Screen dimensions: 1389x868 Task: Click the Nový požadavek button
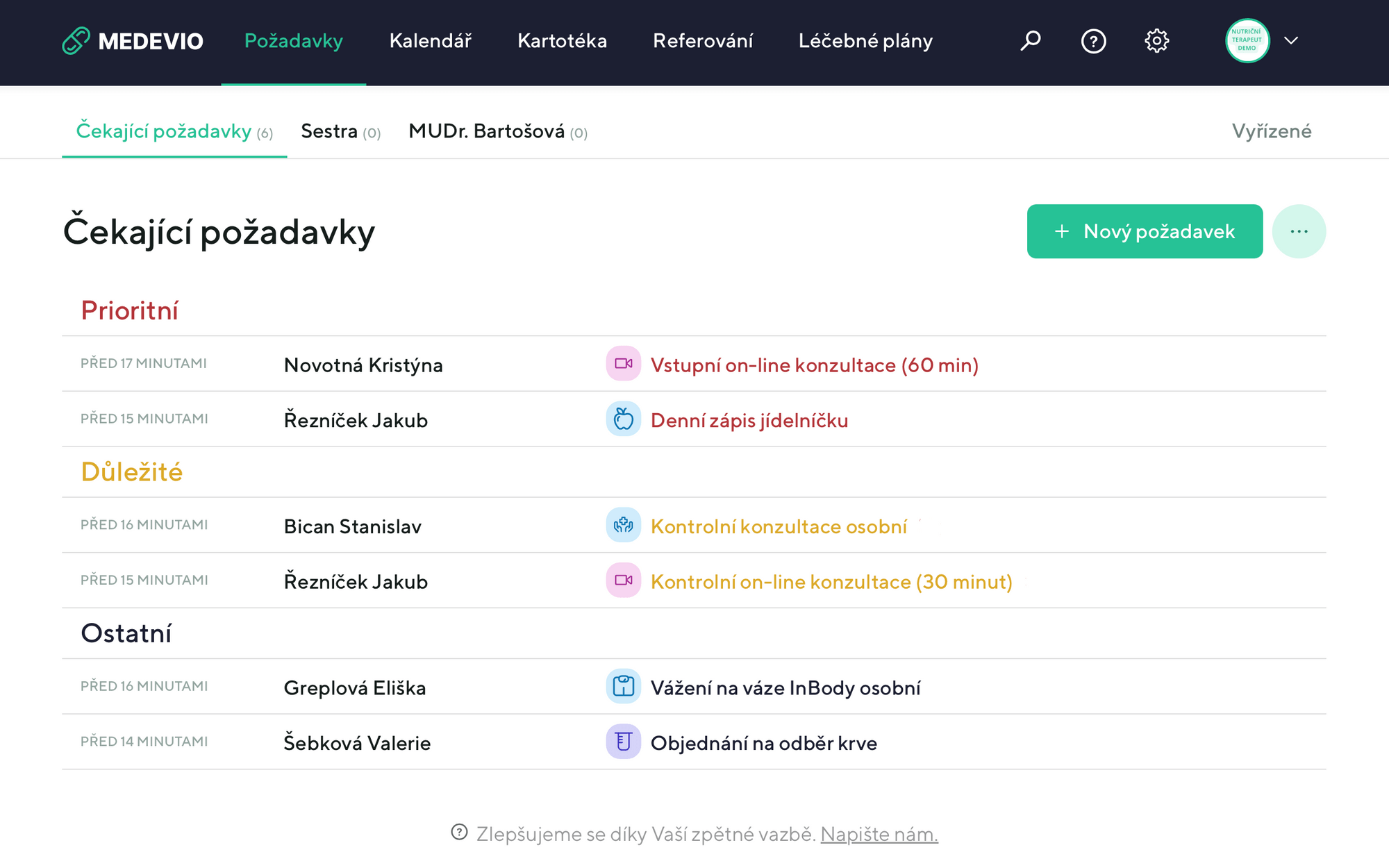coord(1145,231)
